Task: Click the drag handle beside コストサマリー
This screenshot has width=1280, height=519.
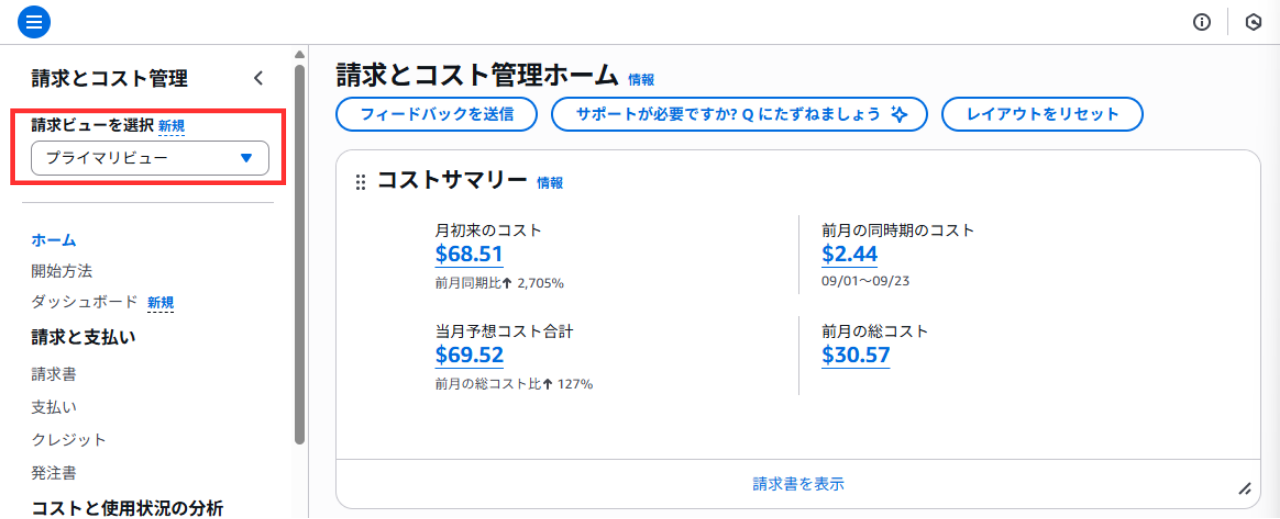Action: [x=361, y=182]
